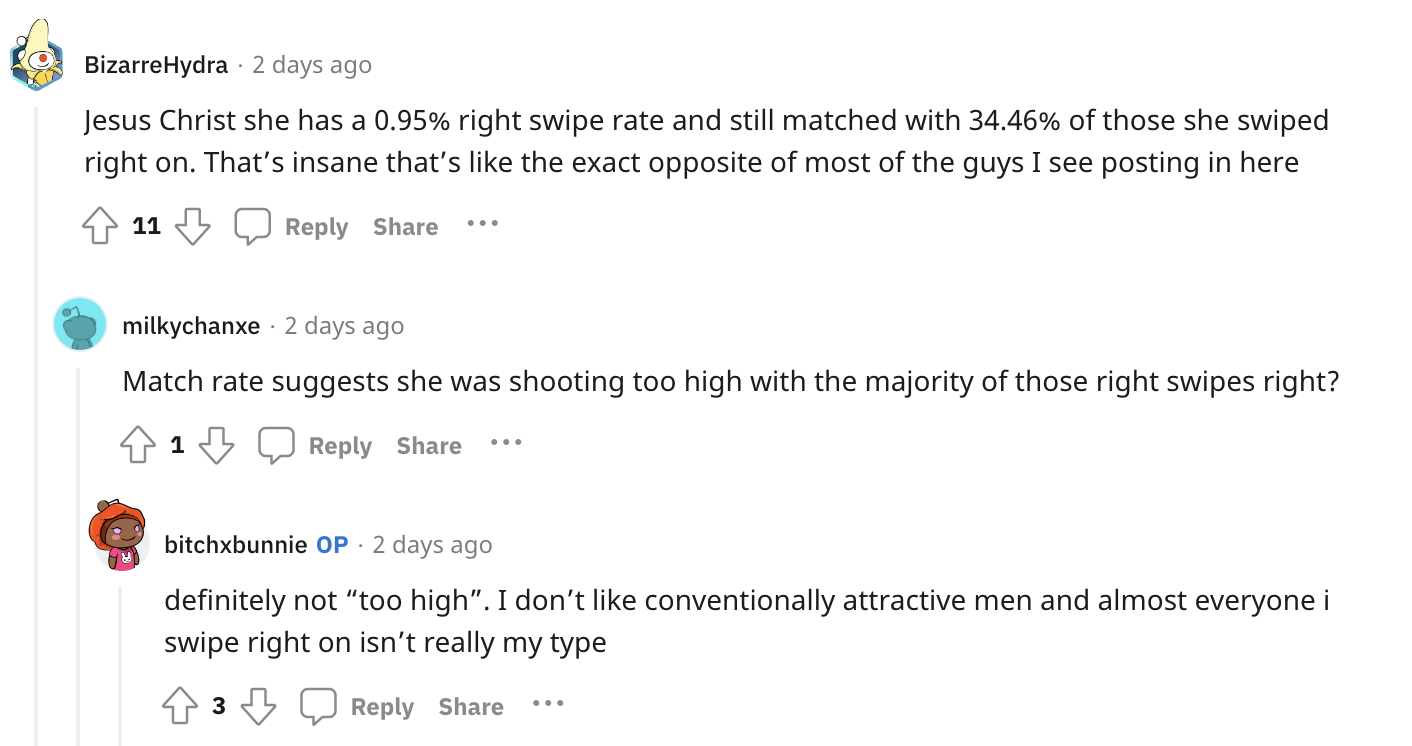Downvote BizarreHydra's comment

[x=193, y=227]
